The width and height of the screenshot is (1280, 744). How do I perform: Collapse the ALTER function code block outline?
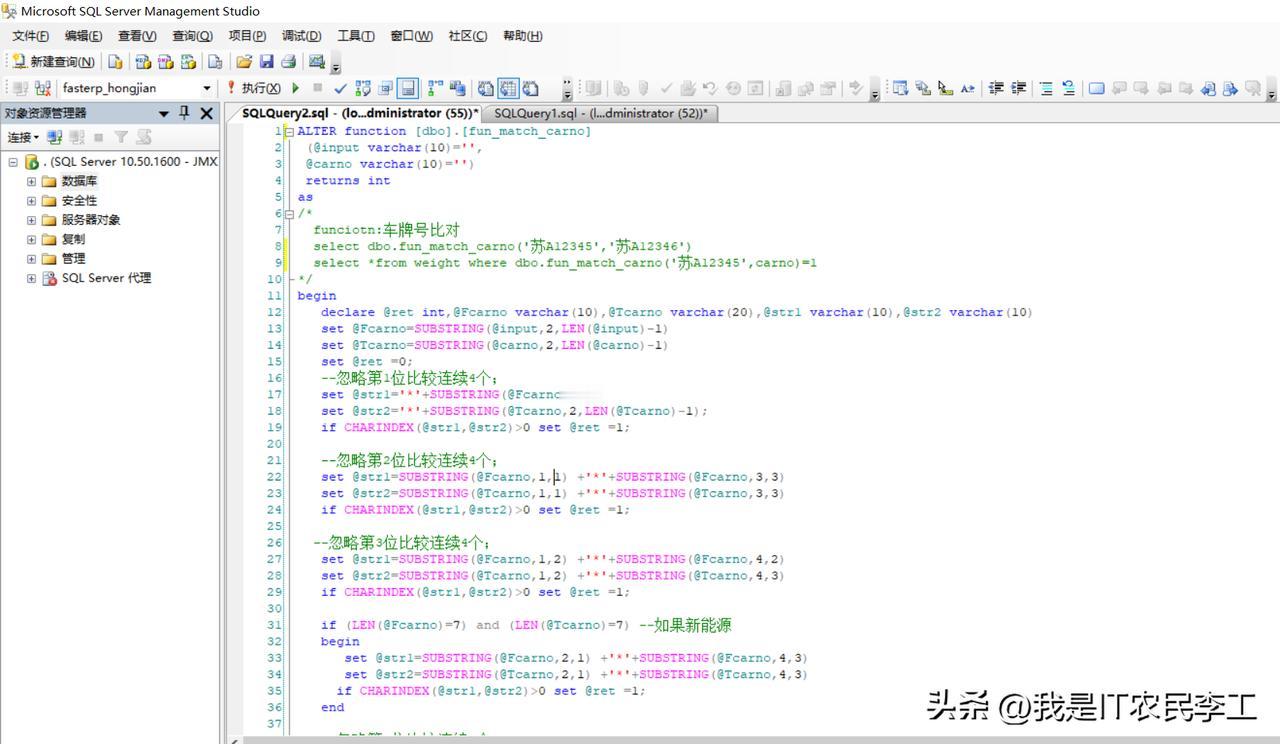[x=289, y=131]
